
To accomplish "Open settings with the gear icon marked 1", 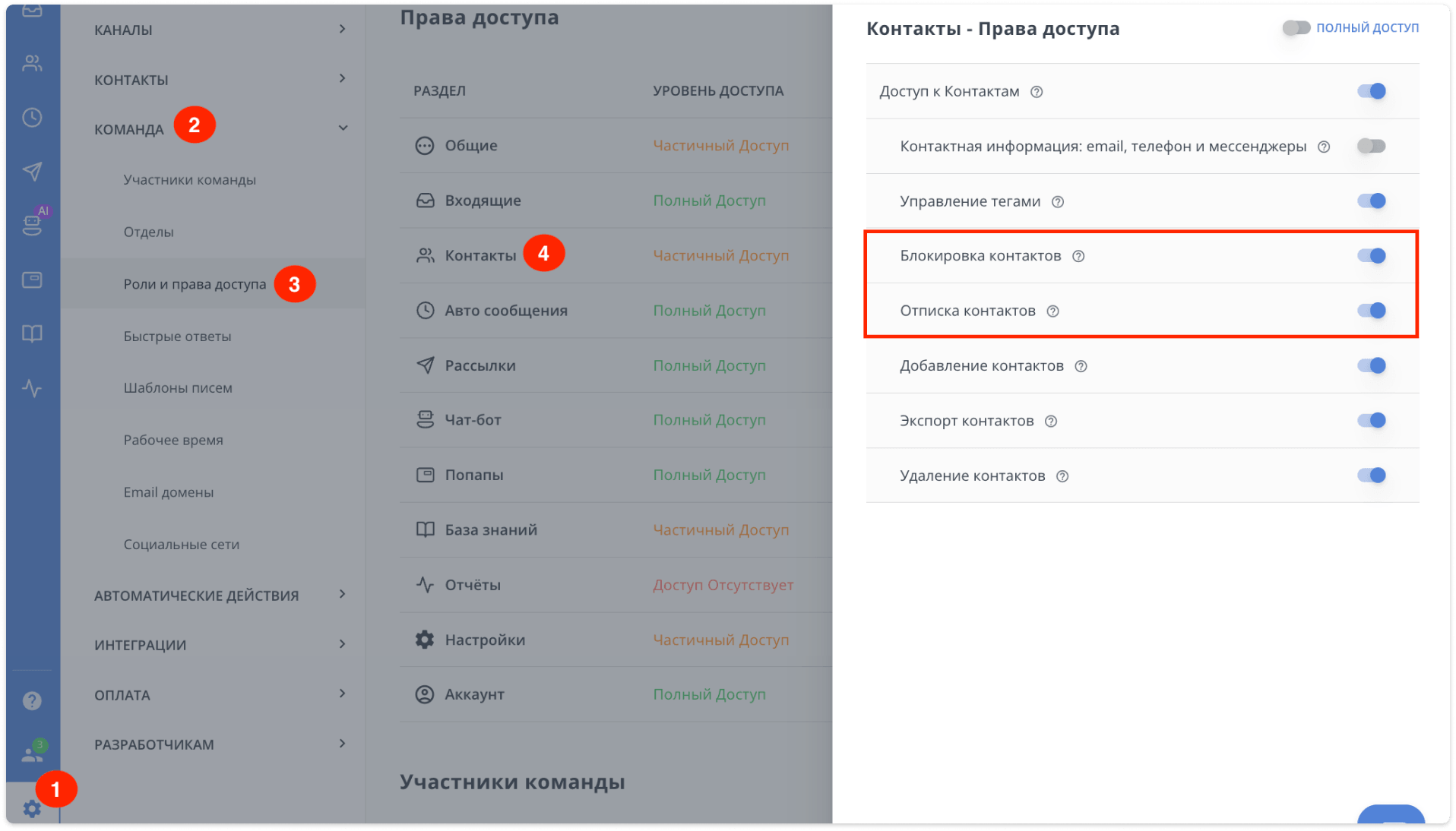I will point(32,808).
